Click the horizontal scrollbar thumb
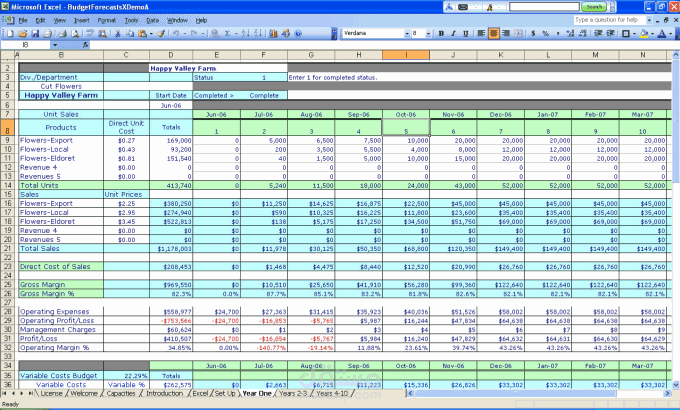 [x=516, y=394]
